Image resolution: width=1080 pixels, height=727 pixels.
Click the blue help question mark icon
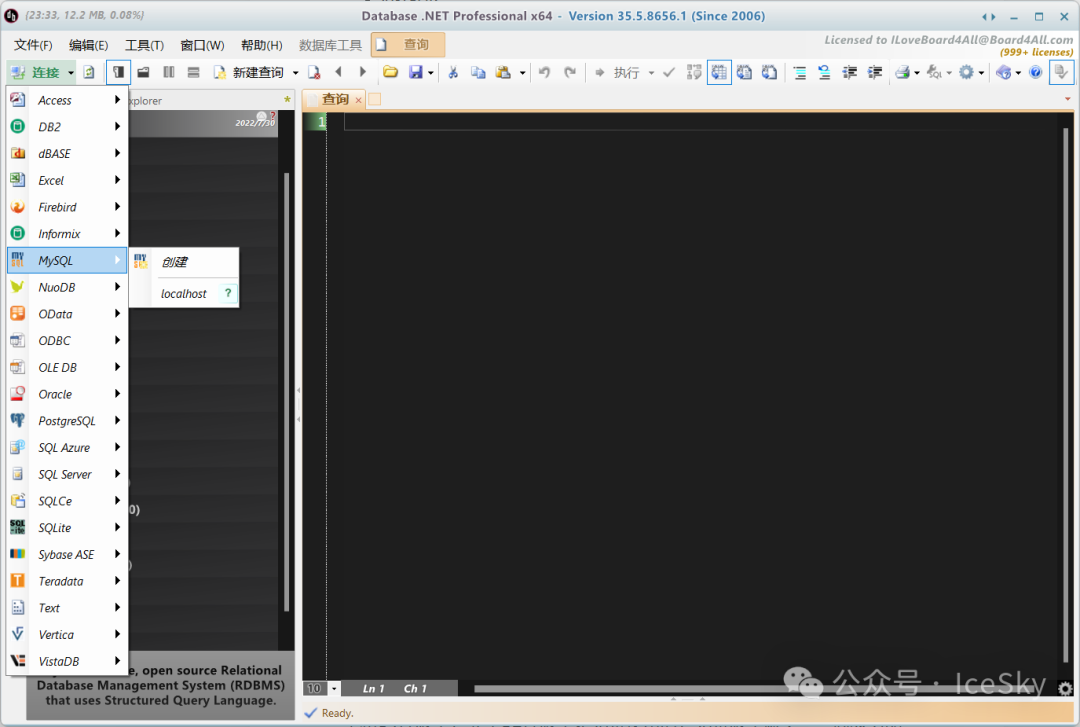(x=1035, y=72)
